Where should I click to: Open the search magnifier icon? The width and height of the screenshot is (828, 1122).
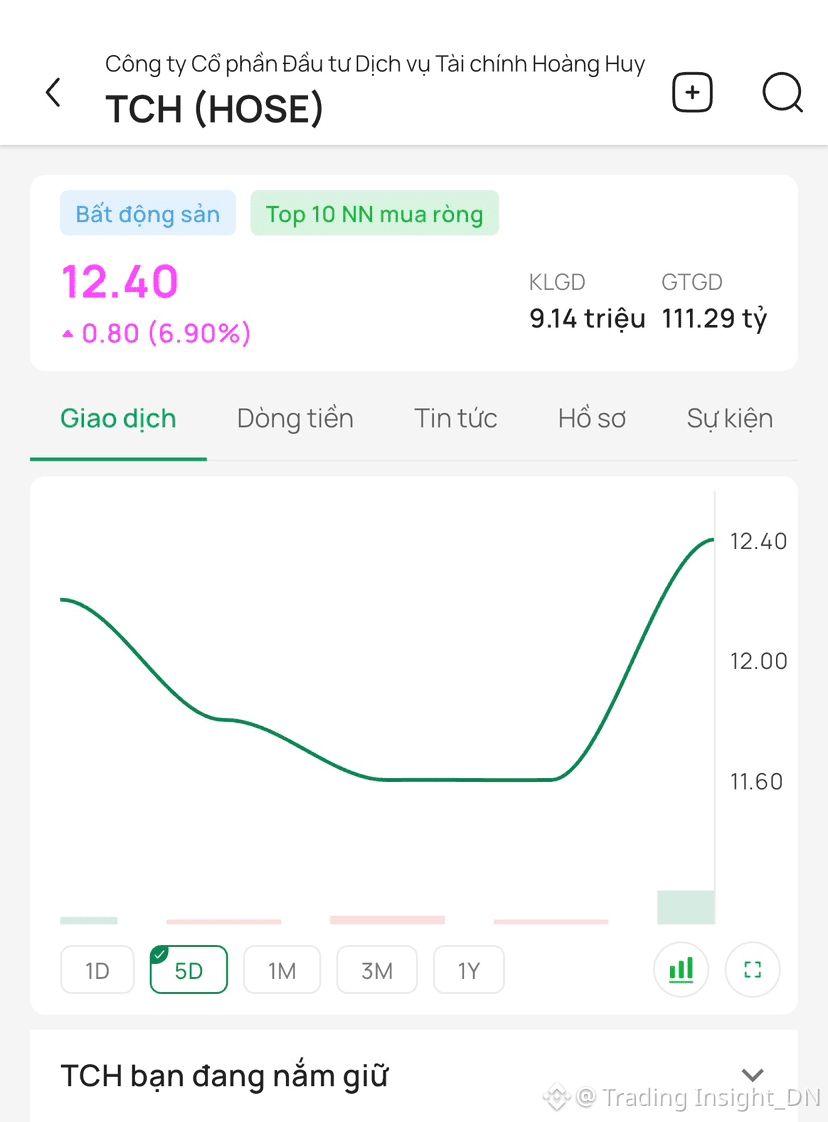pos(782,92)
